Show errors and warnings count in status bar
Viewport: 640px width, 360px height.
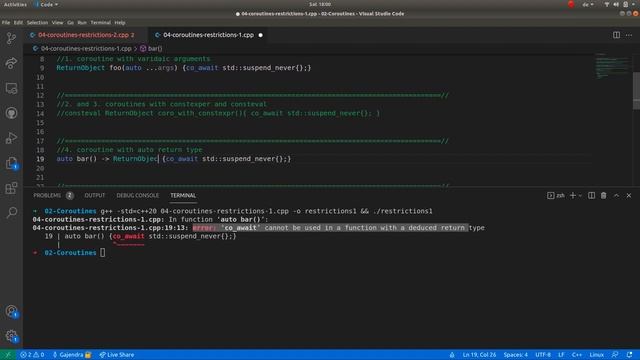[32, 355]
